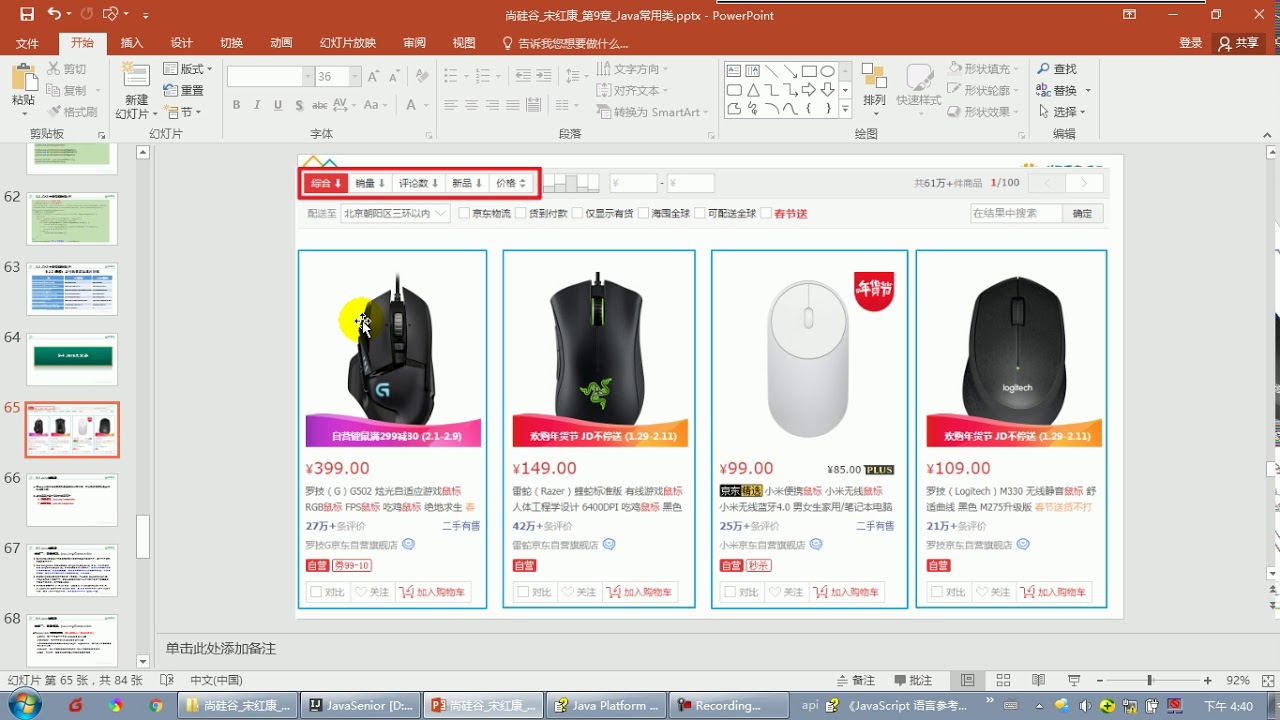Select the Format Painter brush
The width and height of the screenshot is (1280, 720).
(53, 112)
